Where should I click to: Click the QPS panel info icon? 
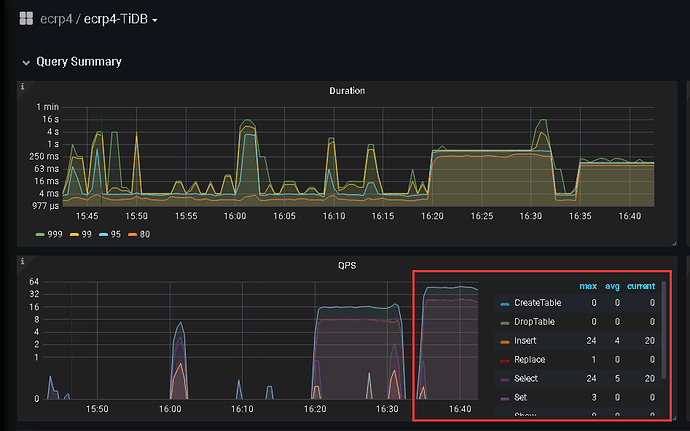pyautogui.click(x=22, y=261)
